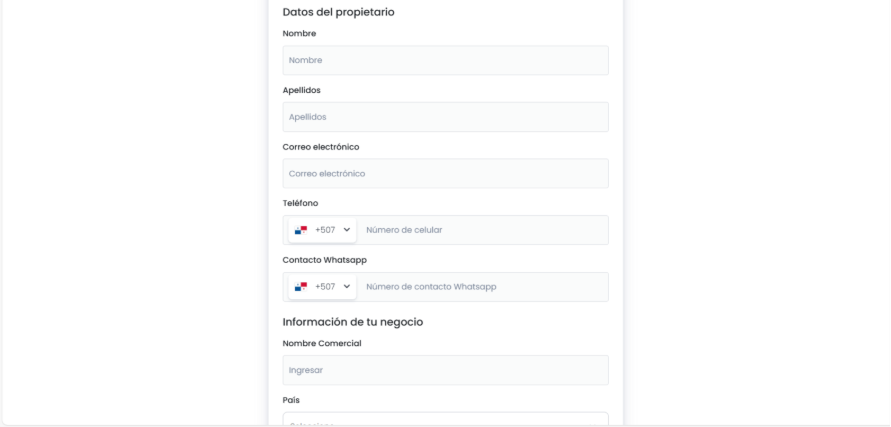Image resolution: width=891 pixels, height=427 pixels.
Task: Expand the Teléfono country code chevron
Action: pyautogui.click(x=347, y=230)
